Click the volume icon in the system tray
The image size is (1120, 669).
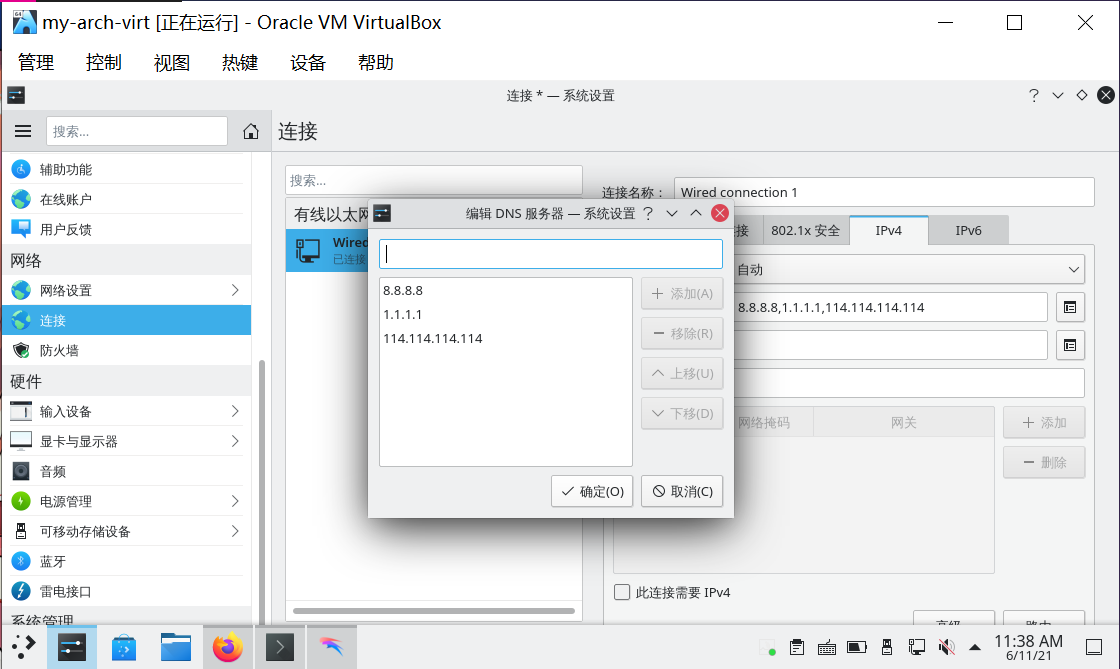[946, 647]
